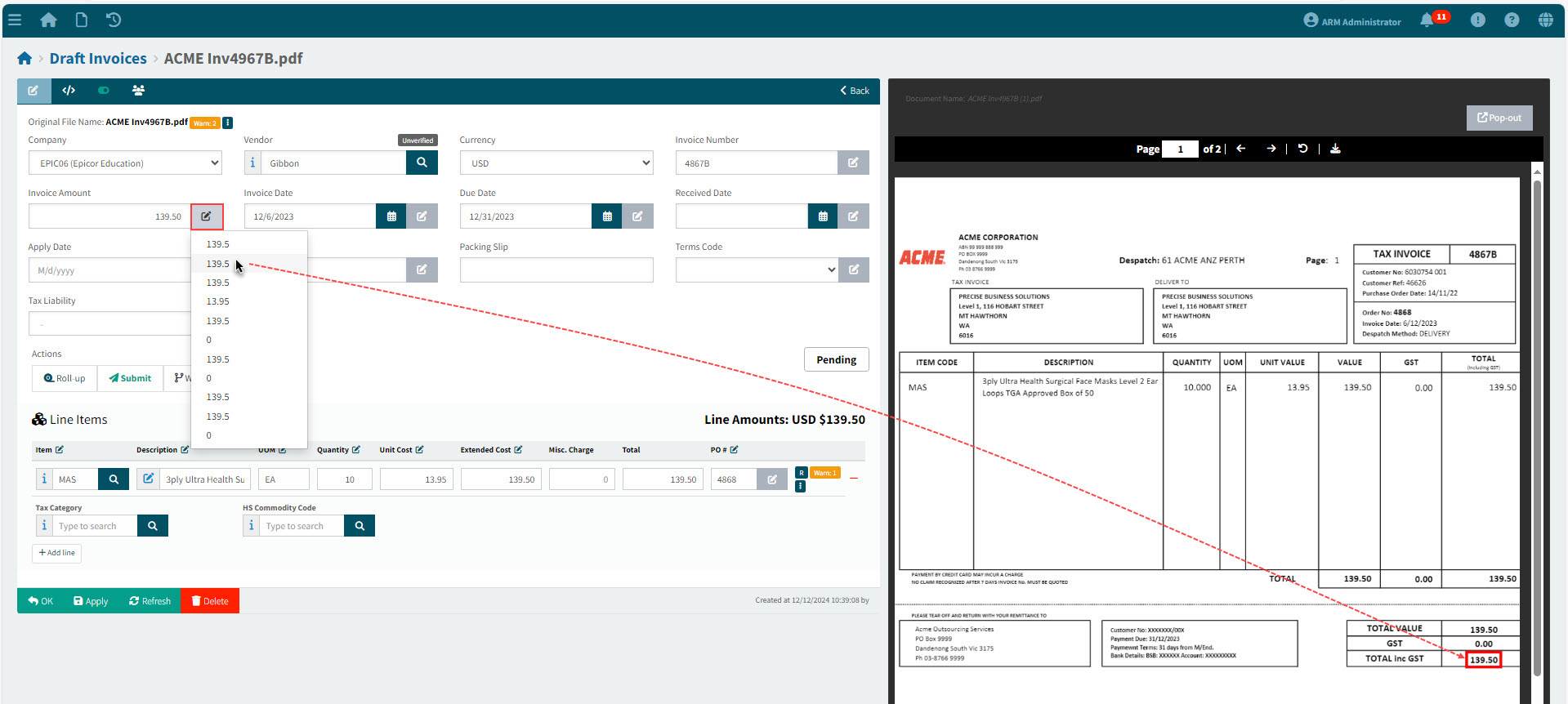Expand the Currency dropdown
The height and width of the screenshot is (704, 1568).
coord(556,163)
